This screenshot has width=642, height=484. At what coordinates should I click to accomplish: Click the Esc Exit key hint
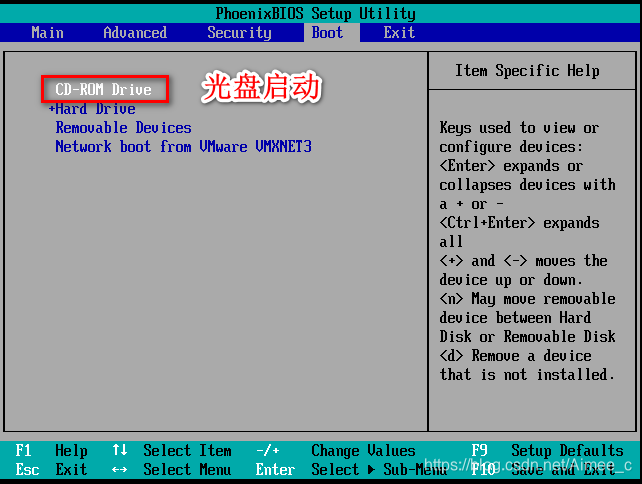tap(52, 469)
